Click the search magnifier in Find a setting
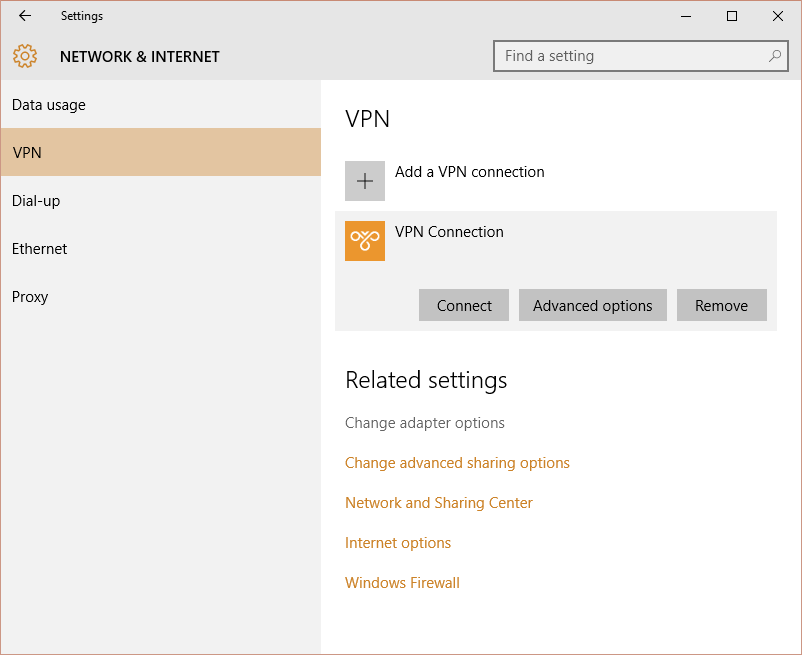This screenshot has height=655, width=802. [x=775, y=56]
